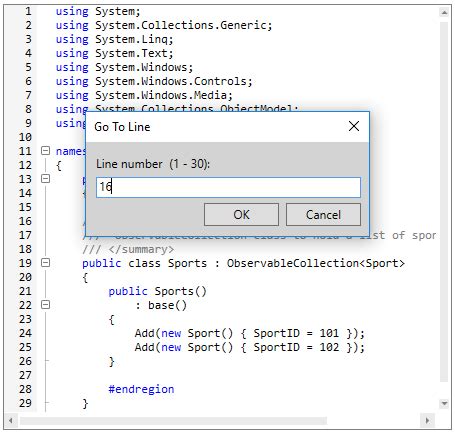Screen dimensions: 455x434
Task: Click line number 29 in the margin
Action: pyautogui.click(x=25, y=403)
